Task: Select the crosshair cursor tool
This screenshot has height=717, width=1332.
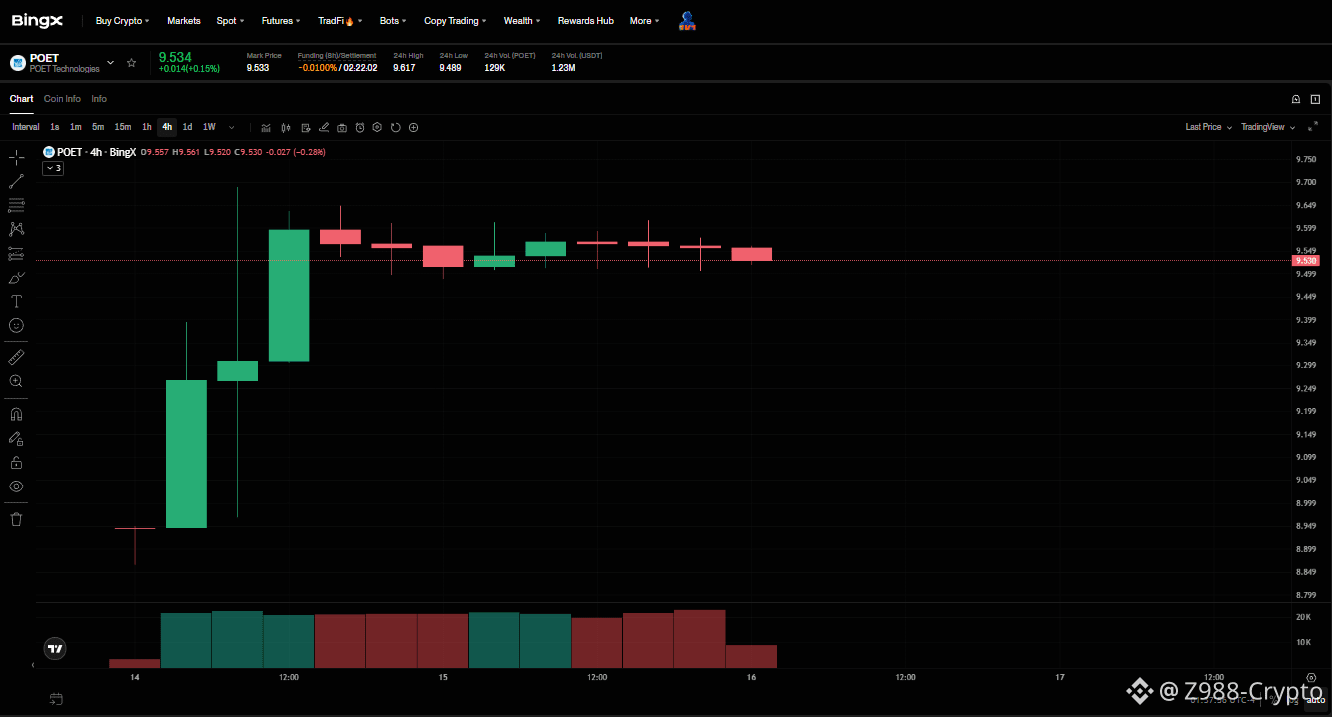Action: 16,158
